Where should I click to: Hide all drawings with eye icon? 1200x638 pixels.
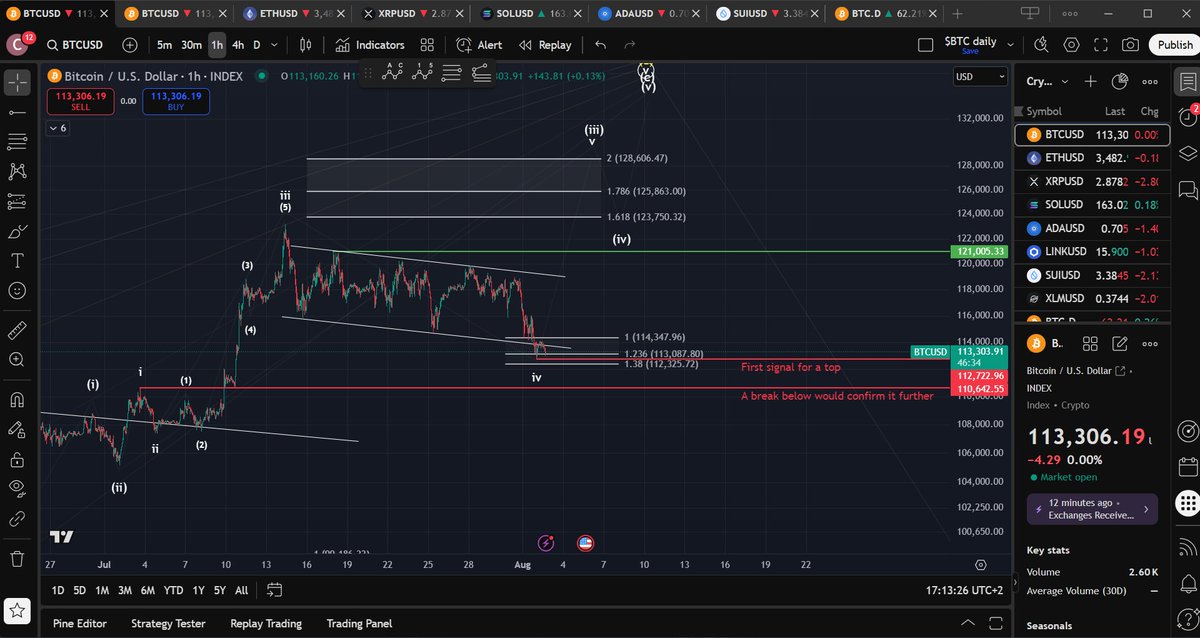tap(17, 488)
